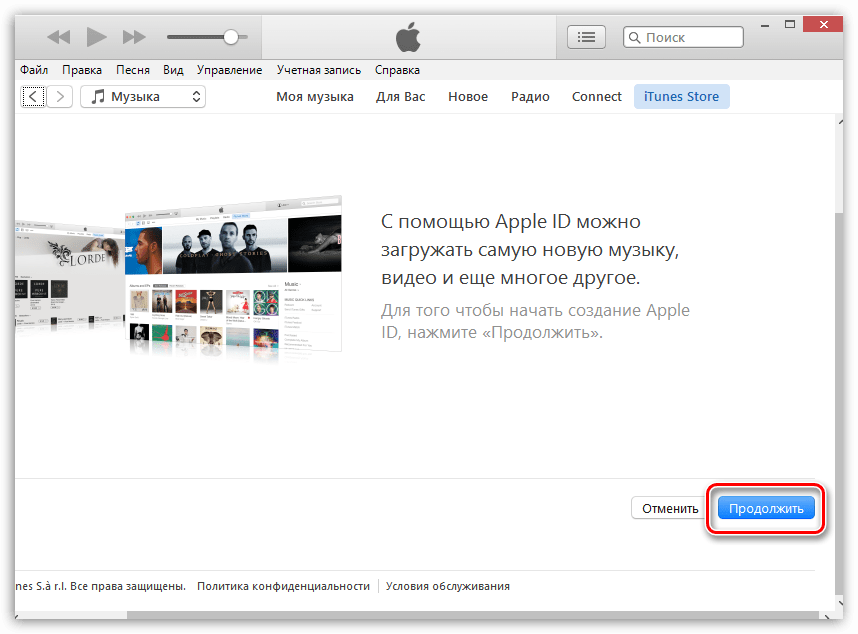
Task: Click the text 'Все права защищены.'
Action: 128,586
